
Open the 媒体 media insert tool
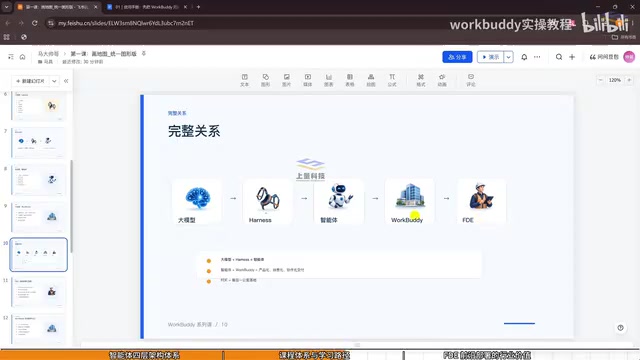tap(308, 80)
